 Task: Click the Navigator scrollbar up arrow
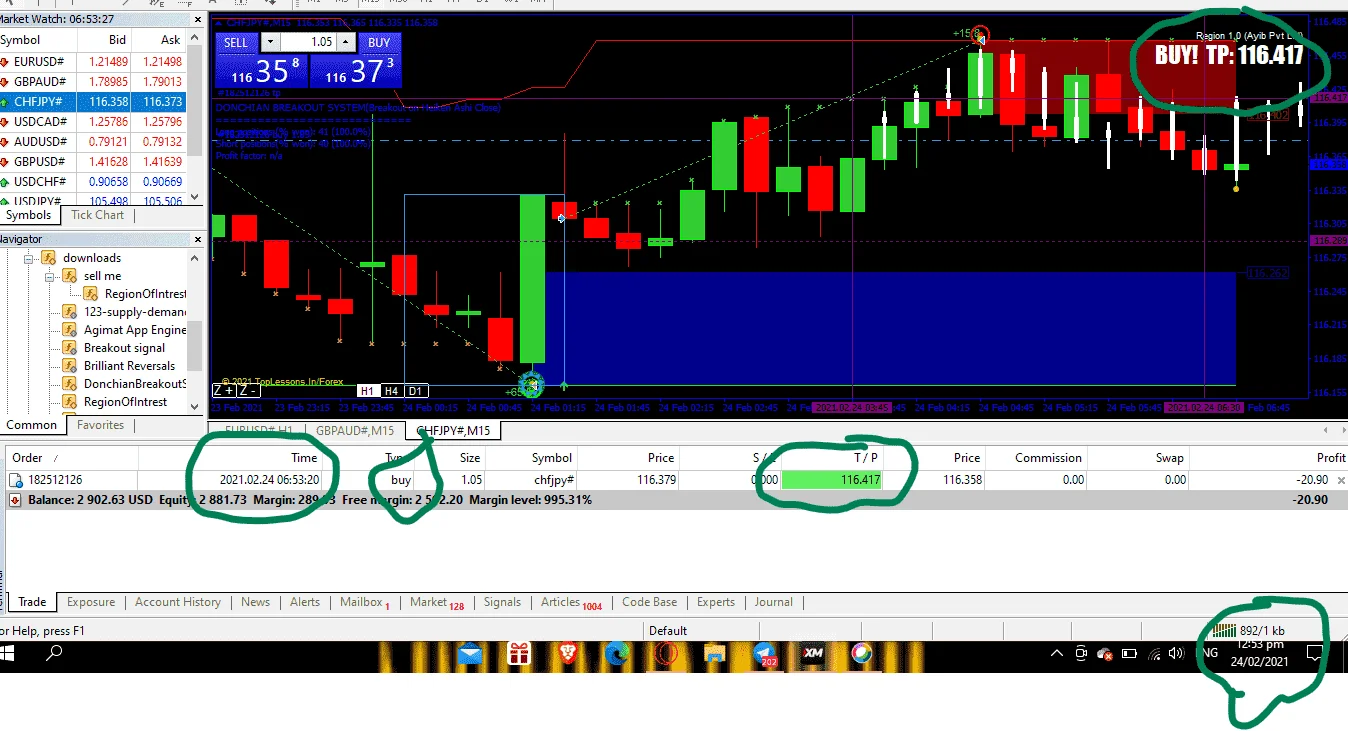[x=195, y=258]
